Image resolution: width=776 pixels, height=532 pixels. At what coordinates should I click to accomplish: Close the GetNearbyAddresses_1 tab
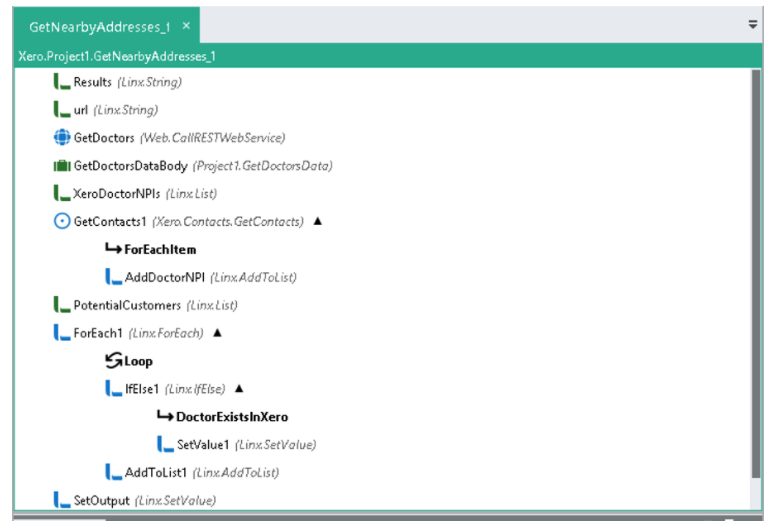click(x=186, y=25)
